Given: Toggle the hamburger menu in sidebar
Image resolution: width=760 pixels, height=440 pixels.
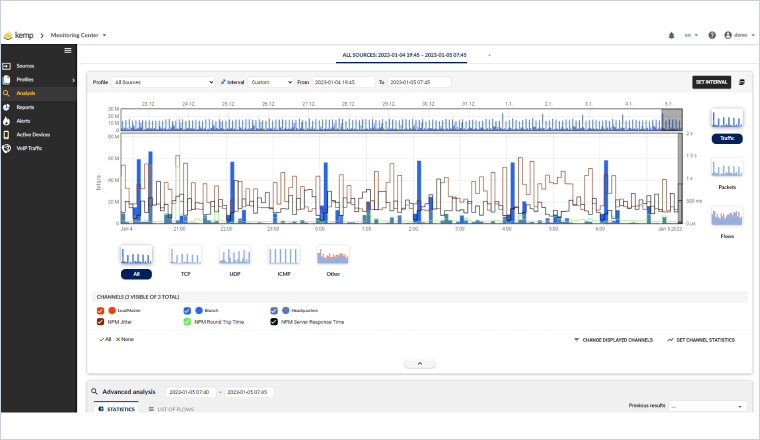Looking at the screenshot, I should pyautogui.click(x=67, y=50).
